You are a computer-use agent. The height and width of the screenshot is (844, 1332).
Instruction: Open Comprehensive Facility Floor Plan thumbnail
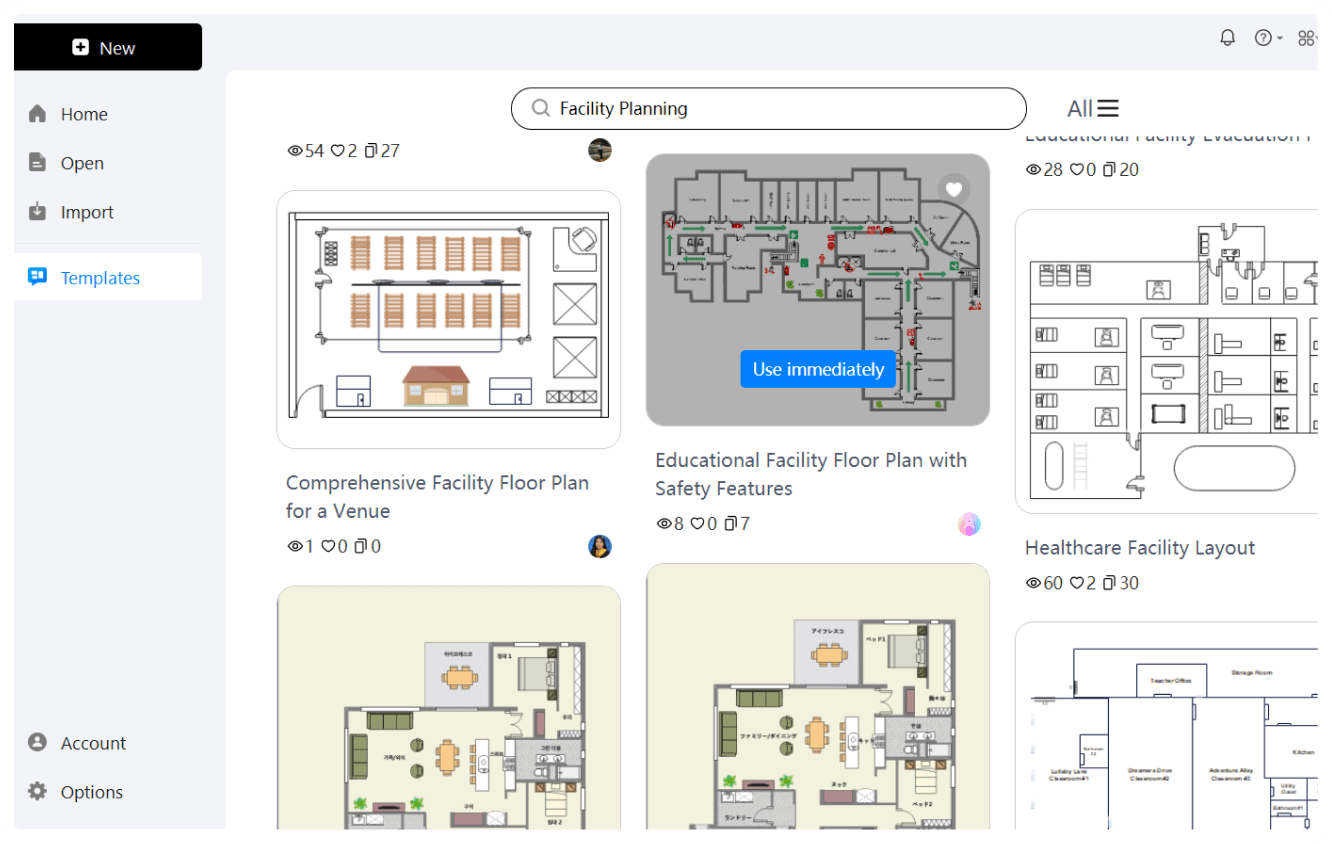pyautogui.click(x=449, y=319)
